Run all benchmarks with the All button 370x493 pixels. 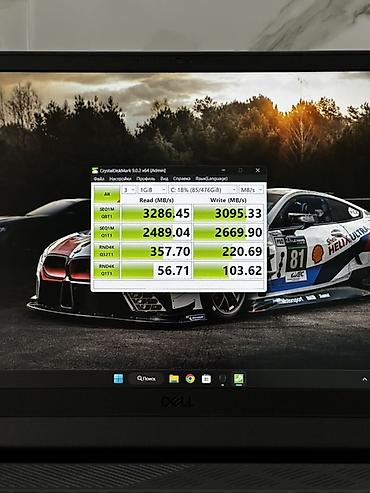107,194
